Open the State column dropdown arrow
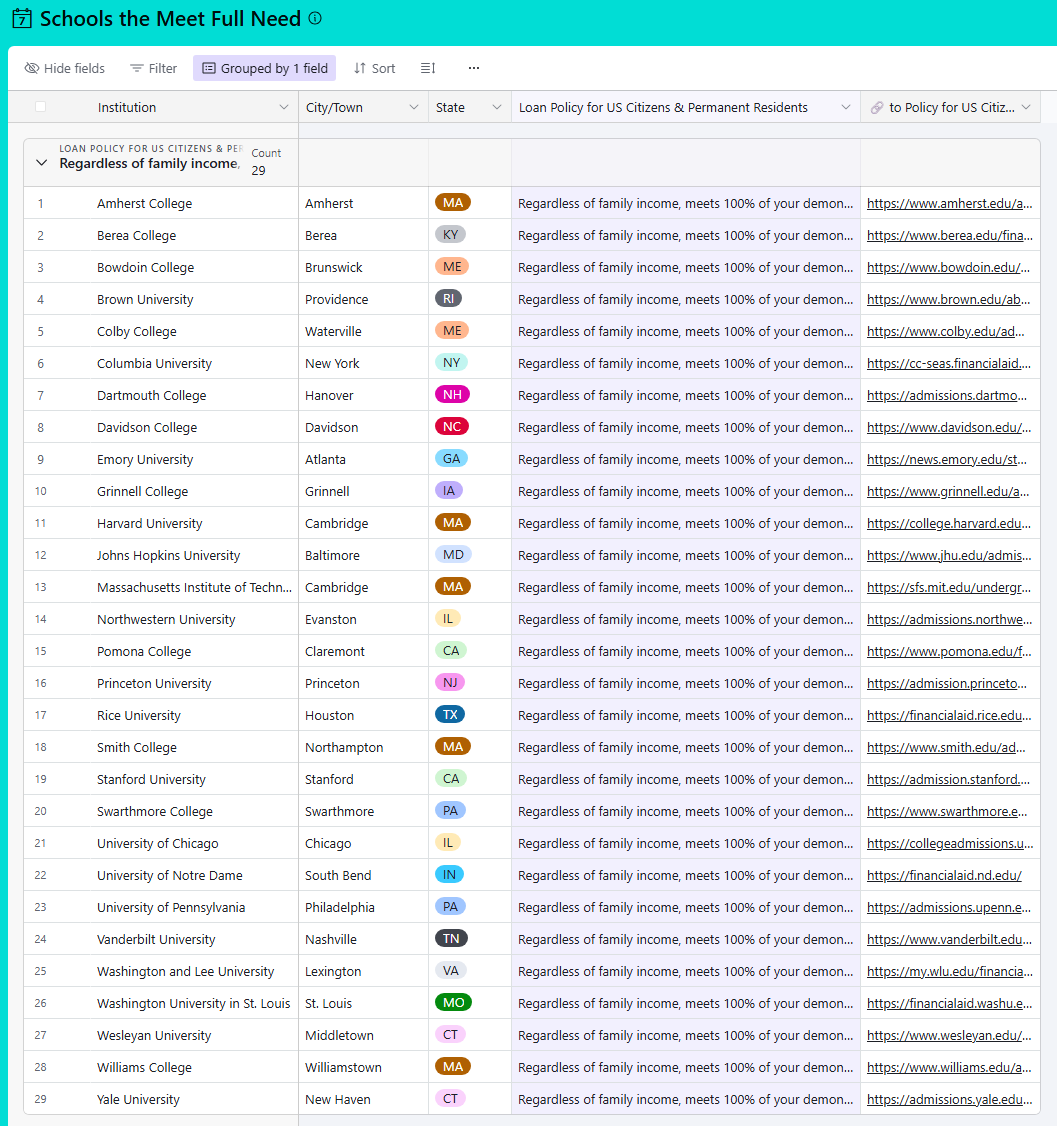Viewport: 1057px width, 1126px height. pos(496,107)
